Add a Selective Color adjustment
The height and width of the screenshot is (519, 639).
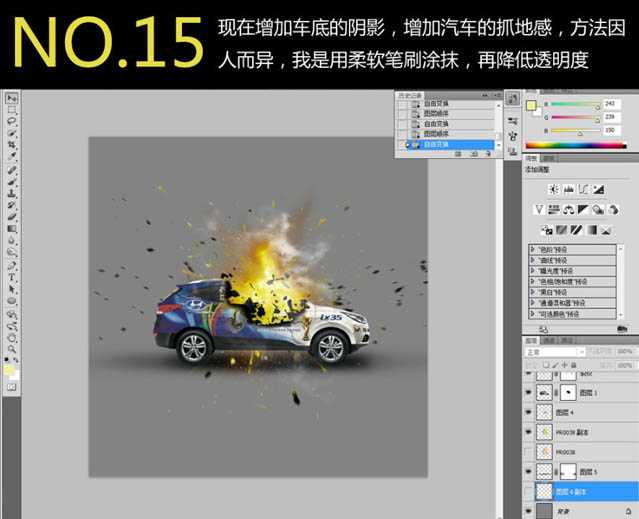pos(606,231)
